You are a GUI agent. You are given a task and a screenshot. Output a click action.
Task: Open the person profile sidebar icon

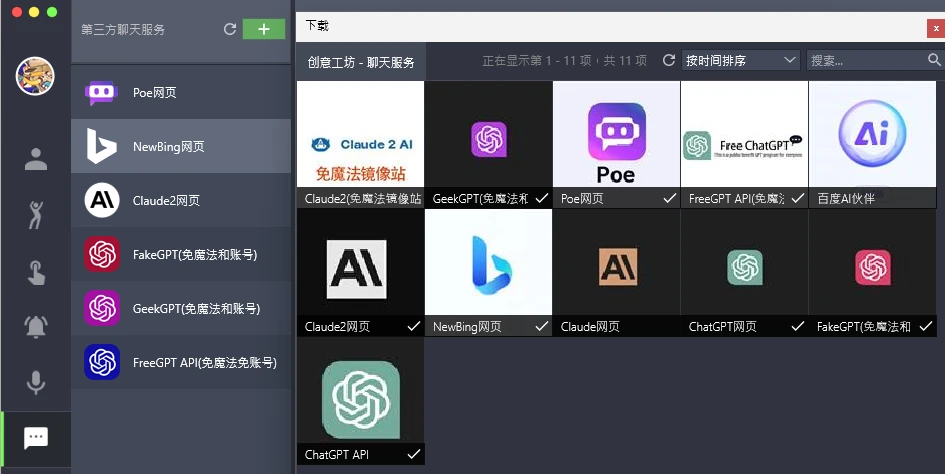pyautogui.click(x=36, y=159)
